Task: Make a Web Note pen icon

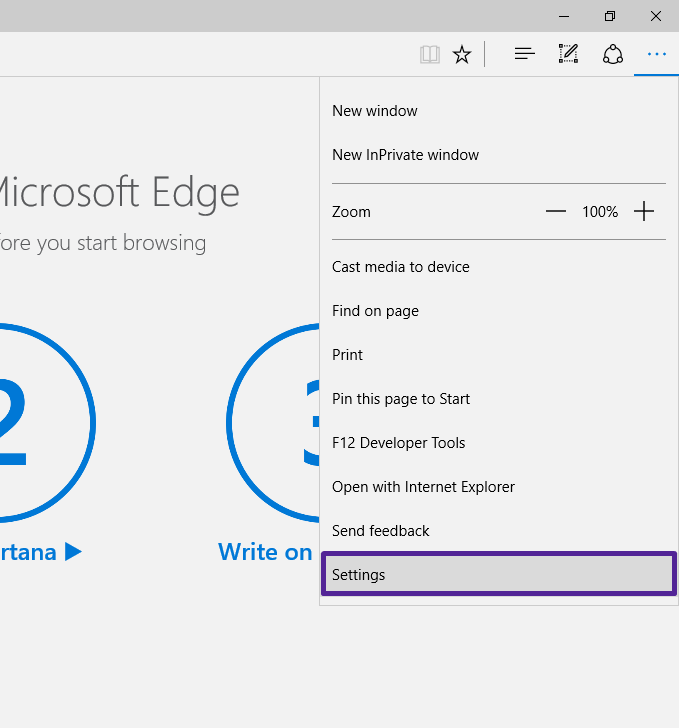Action: pyautogui.click(x=568, y=54)
